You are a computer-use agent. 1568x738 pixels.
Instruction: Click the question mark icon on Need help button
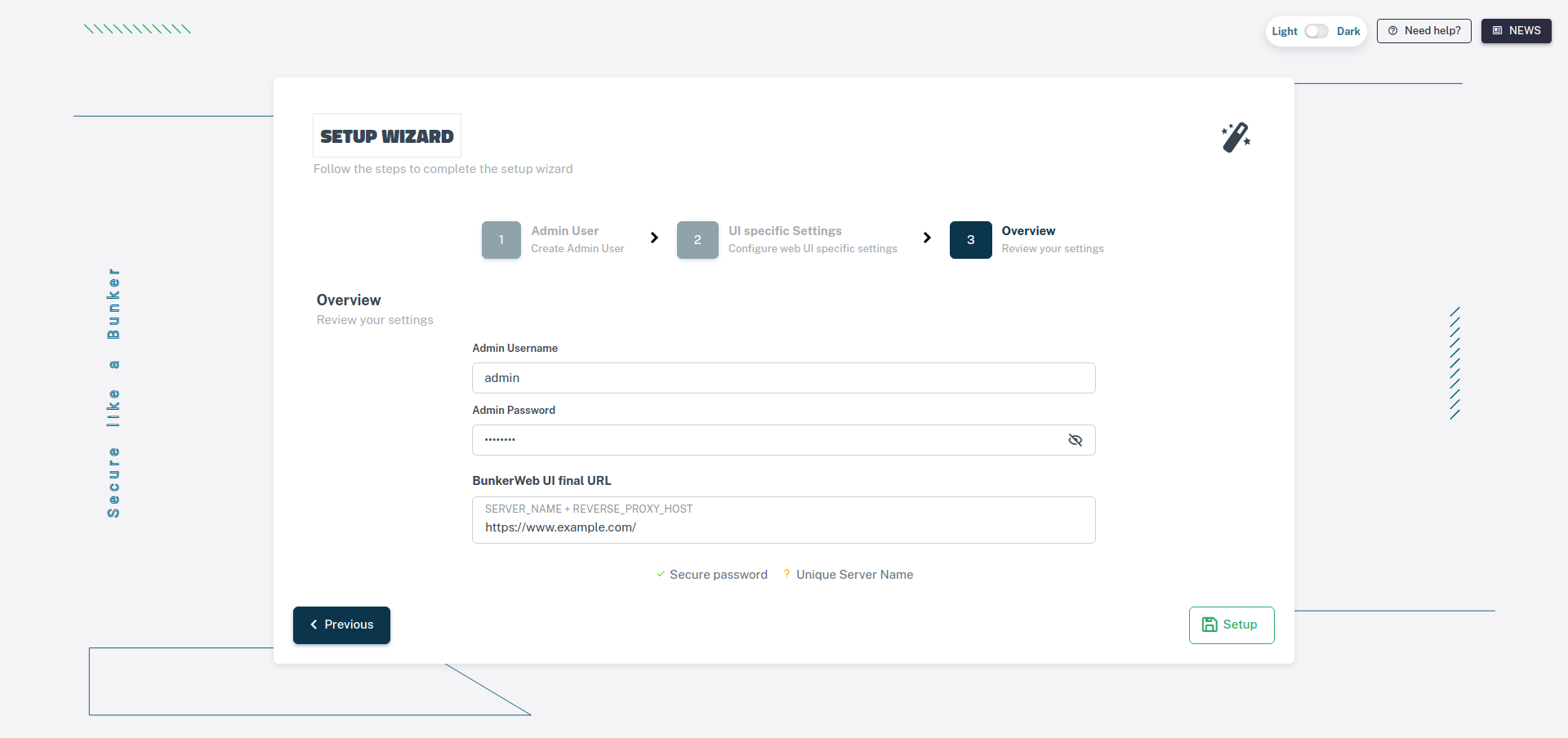(1392, 31)
